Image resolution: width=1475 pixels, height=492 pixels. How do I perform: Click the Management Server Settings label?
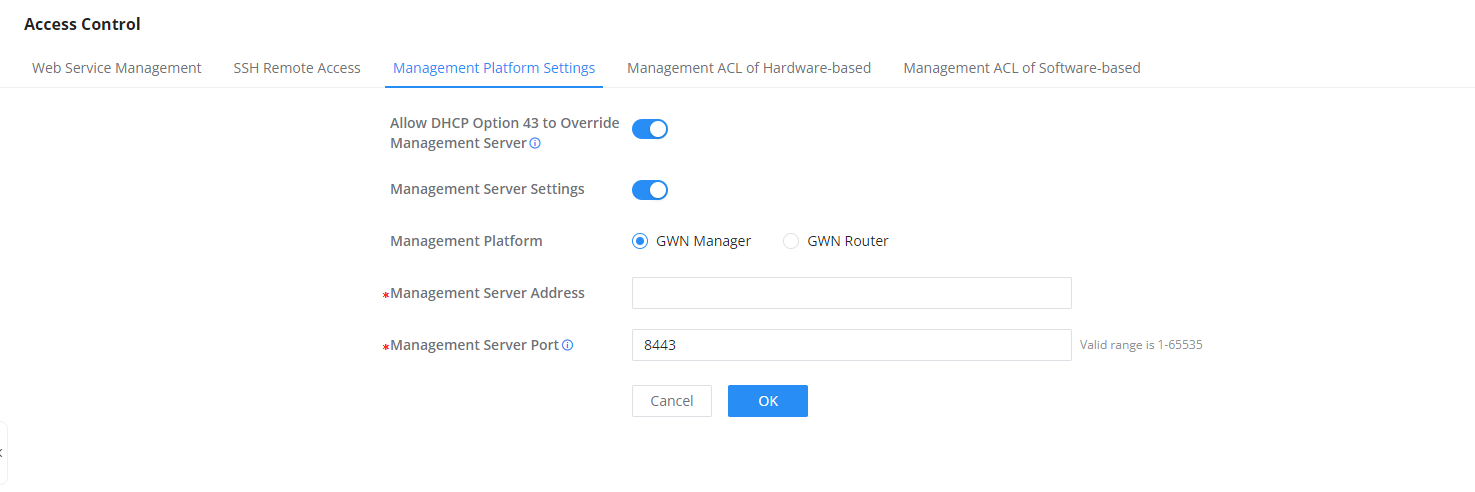(x=487, y=189)
